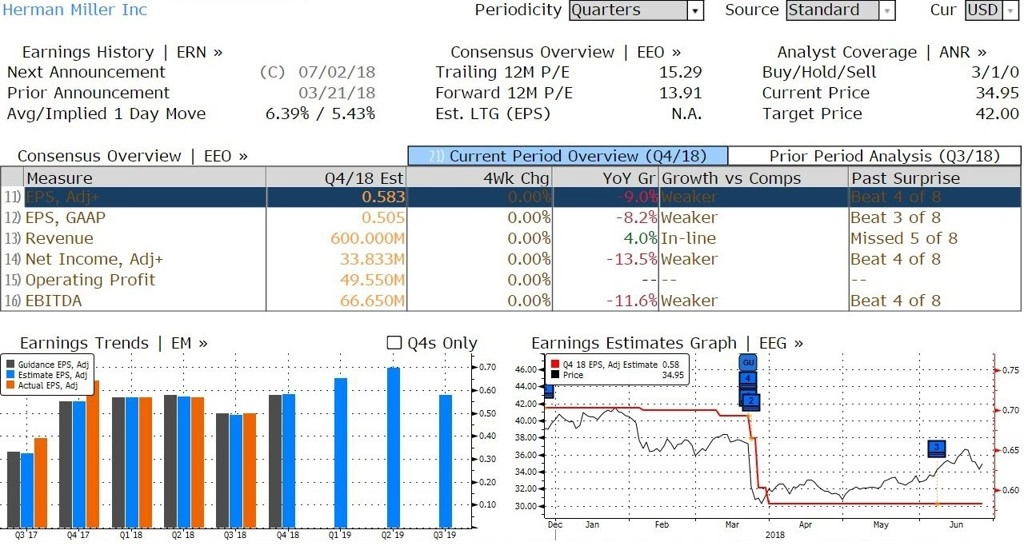1024x546 pixels.
Task: Click Missed 5 of 8 surprise cell
Action: point(904,238)
